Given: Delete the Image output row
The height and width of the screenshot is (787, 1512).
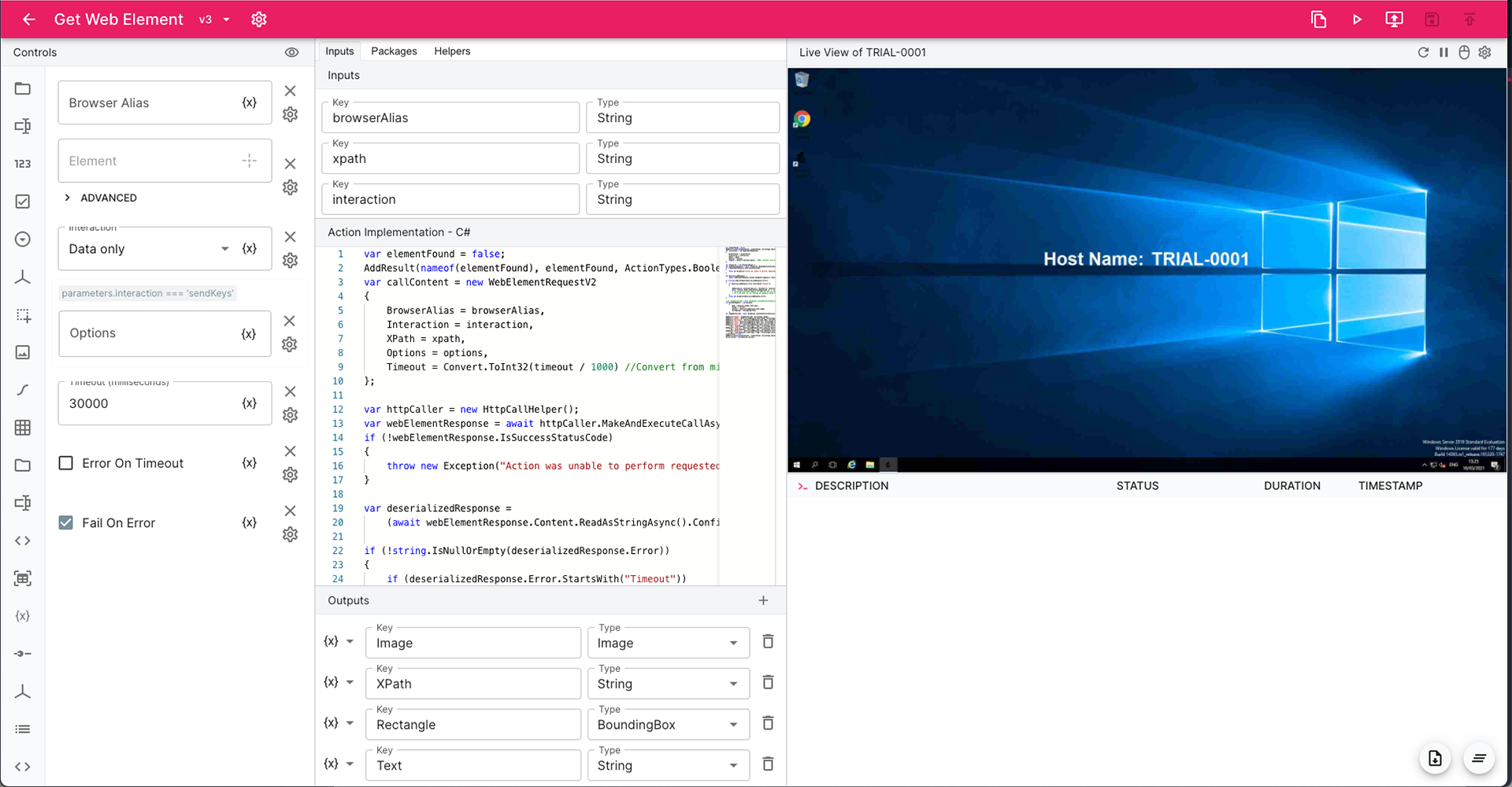Looking at the screenshot, I should click(768, 642).
